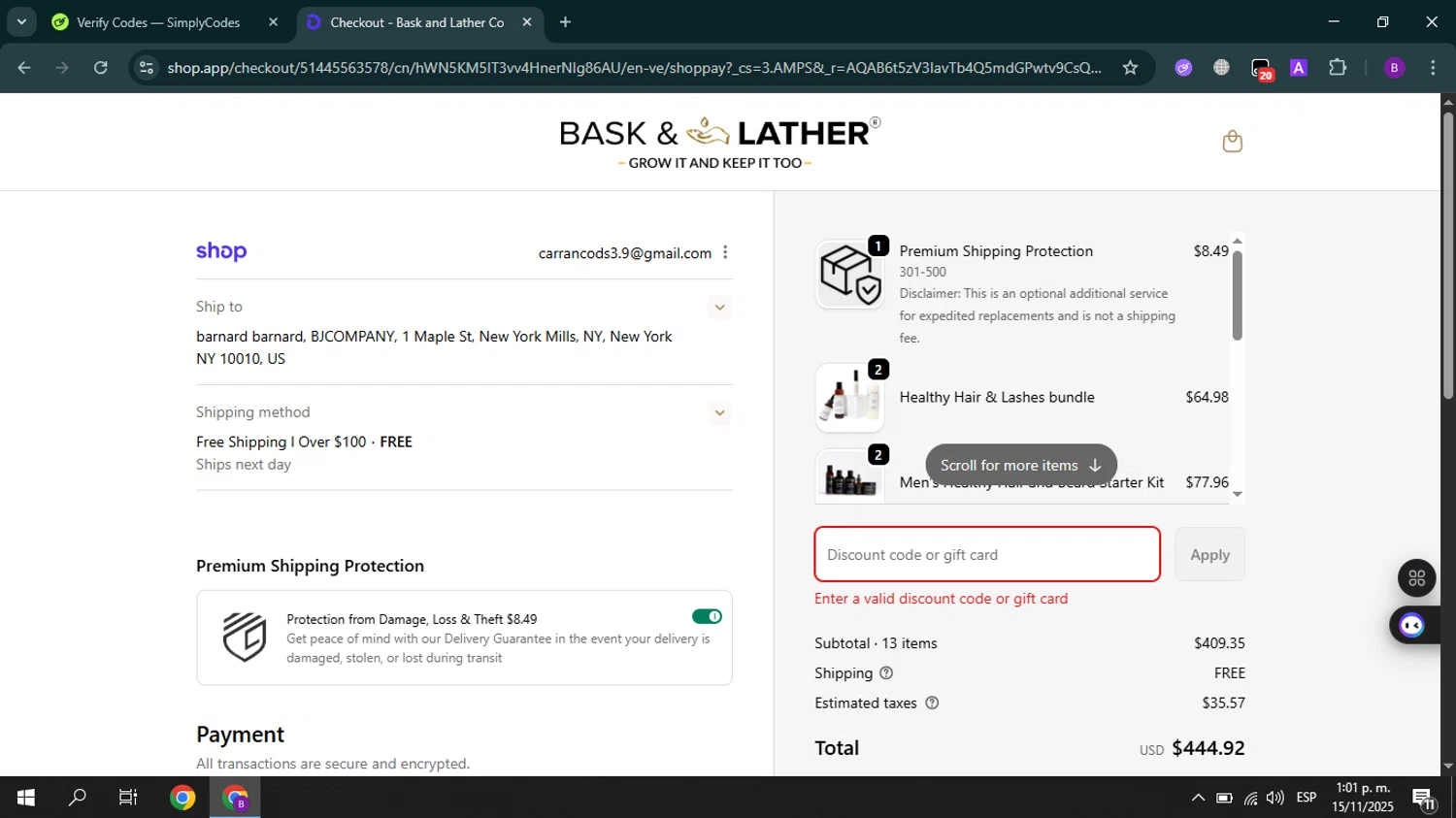Open Chrome from the taskbar
Viewport: 1456px width, 818px height.
[182, 798]
